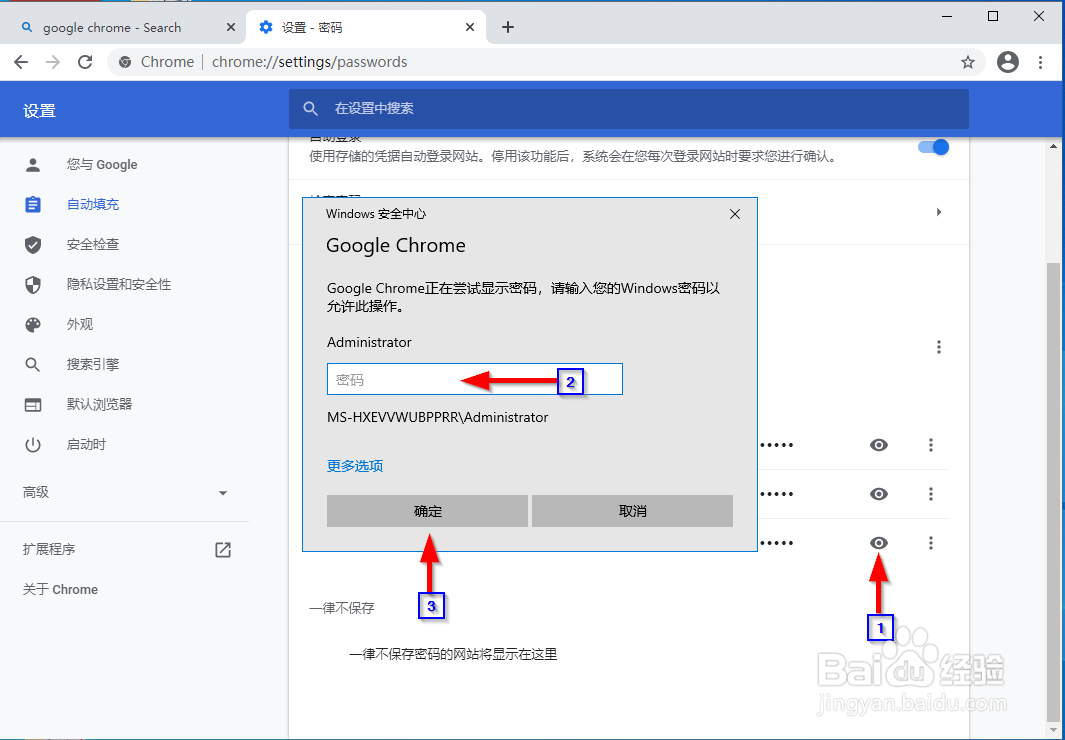This screenshot has height=740, width=1065.
Task: Bookmark this page with the star icon
Action: click(x=968, y=62)
